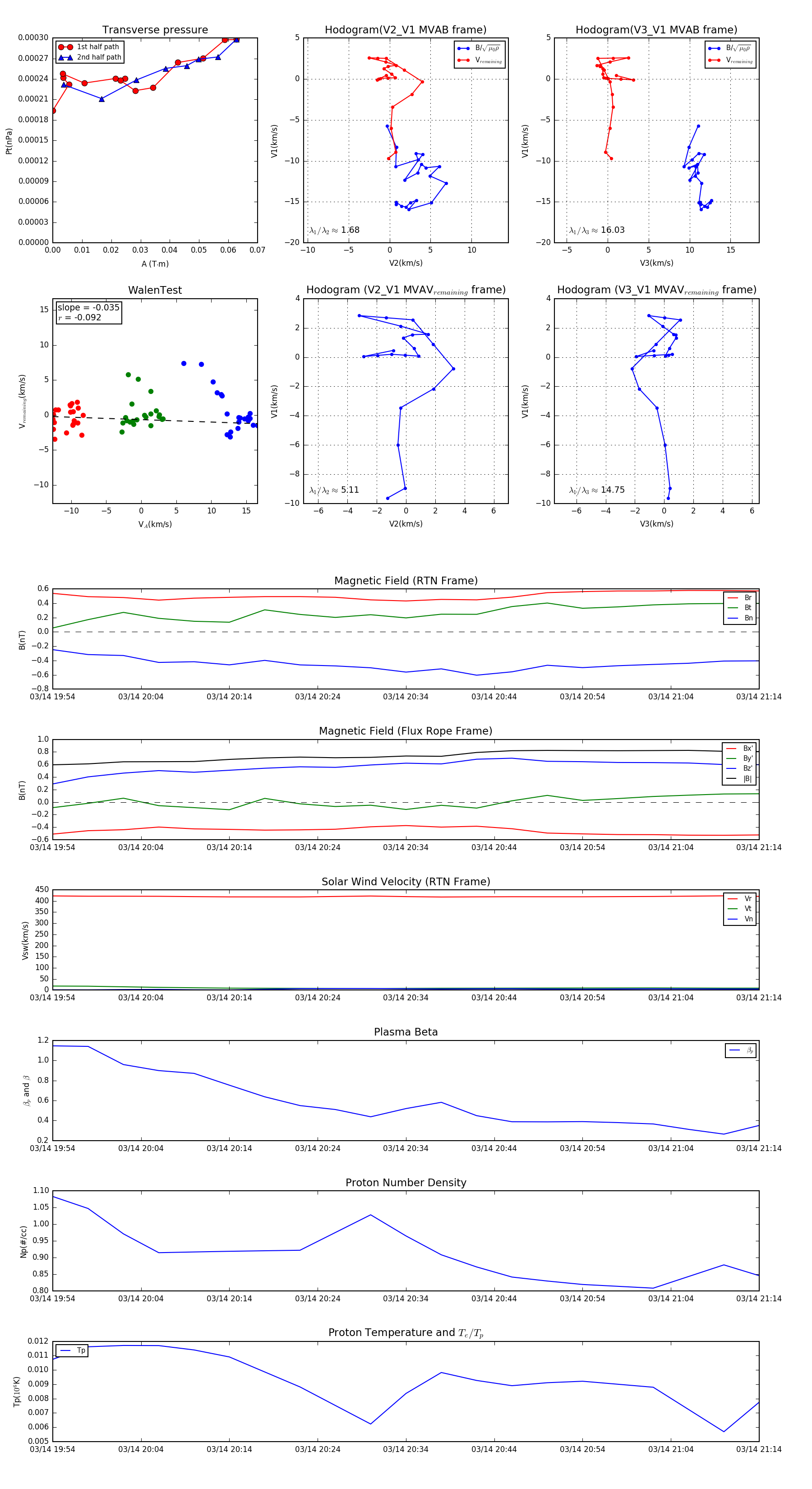The width and height of the screenshot is (812, 1489).
Task: Click the highest green point in WalenTest plot
Action: click(128, 375)
